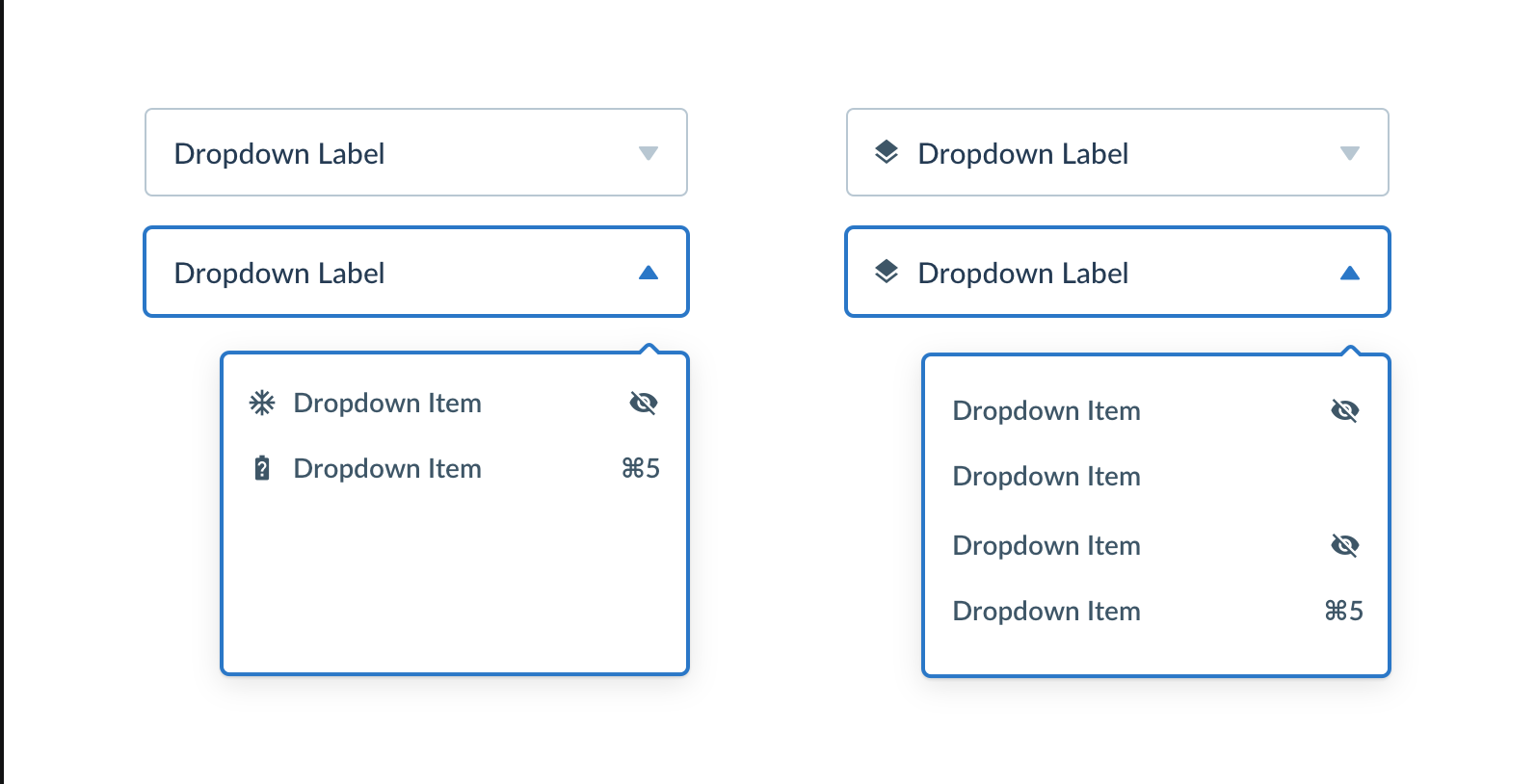Select the battery Dropdown Item entry
This screenshot has width=1536, height=784.
point(387,468)
